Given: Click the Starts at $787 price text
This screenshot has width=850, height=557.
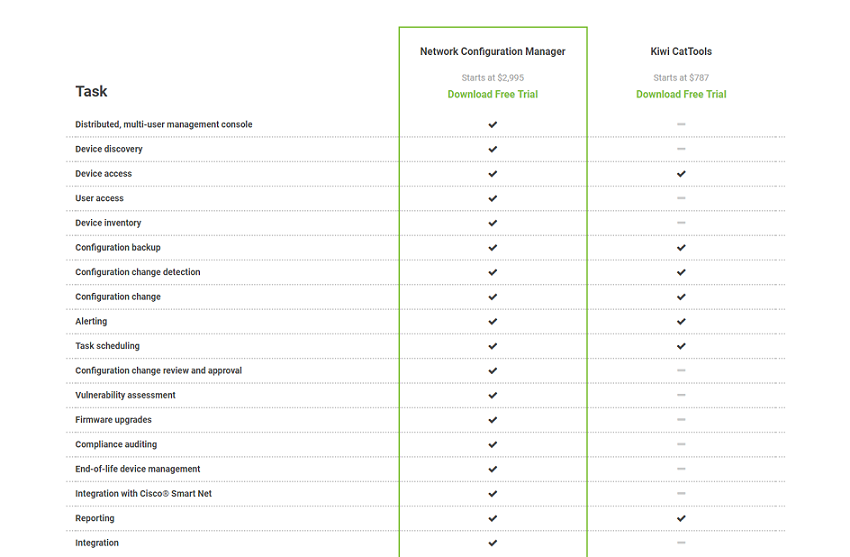Looking at the screenshot, I should tap(681, 78).
